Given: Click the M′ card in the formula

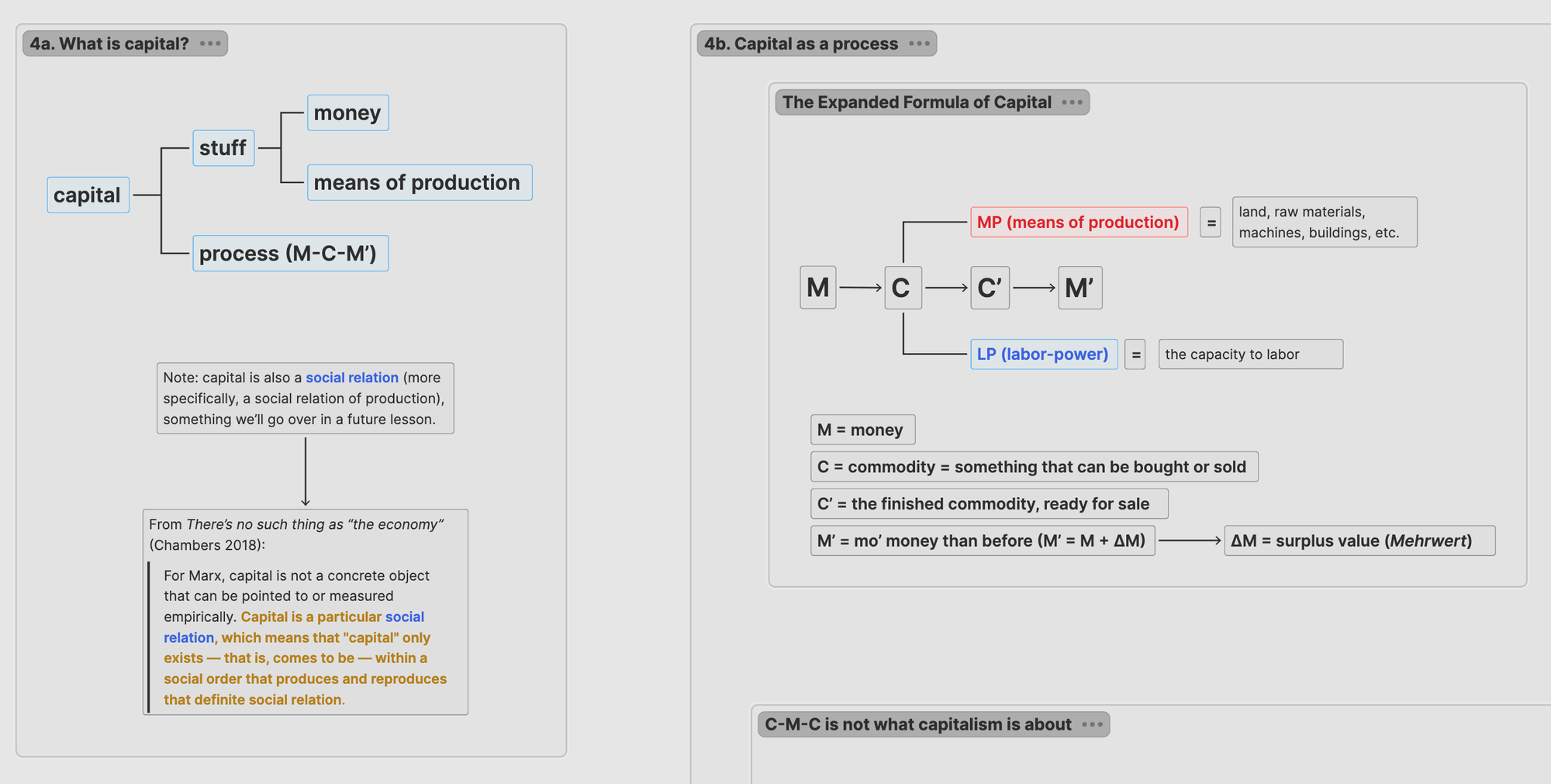Looking at the screenshot, I should [1079, 288].
